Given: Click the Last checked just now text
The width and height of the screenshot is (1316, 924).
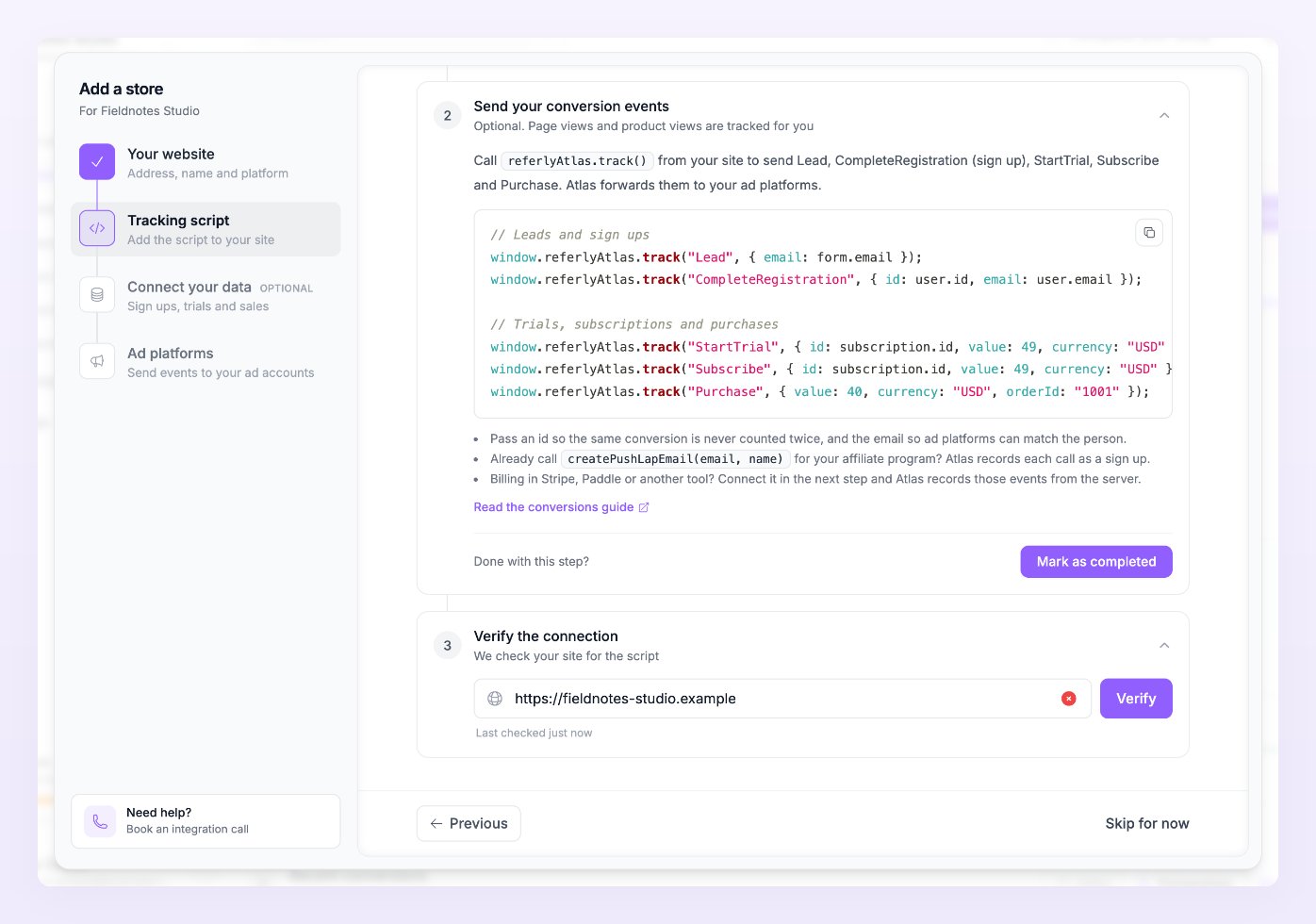Looking at the screenshot, I should pyautogui.click(x=534, y=733).
